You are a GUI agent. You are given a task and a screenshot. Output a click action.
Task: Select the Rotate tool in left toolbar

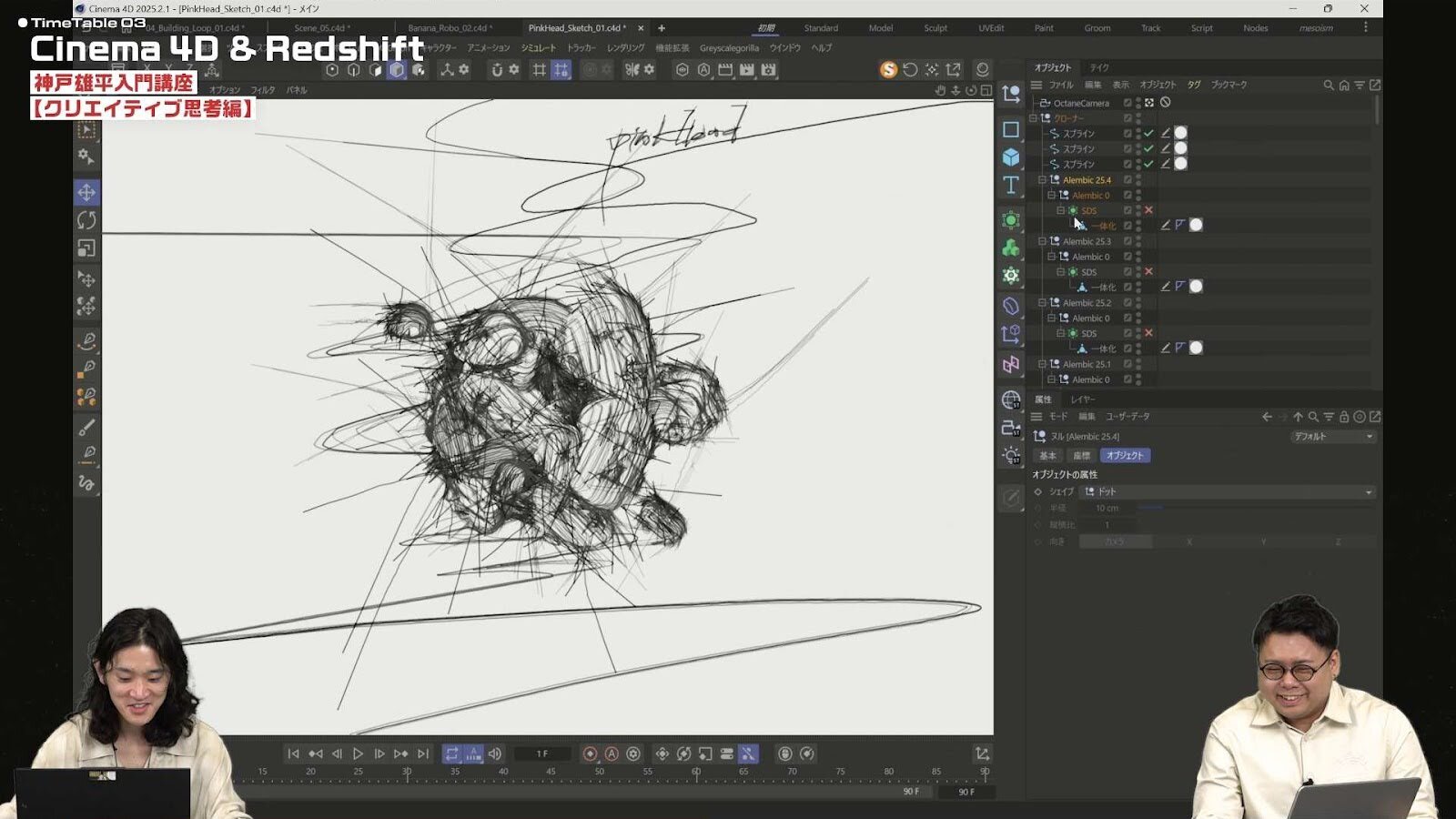pyautogui.click(x=86, y=220)
